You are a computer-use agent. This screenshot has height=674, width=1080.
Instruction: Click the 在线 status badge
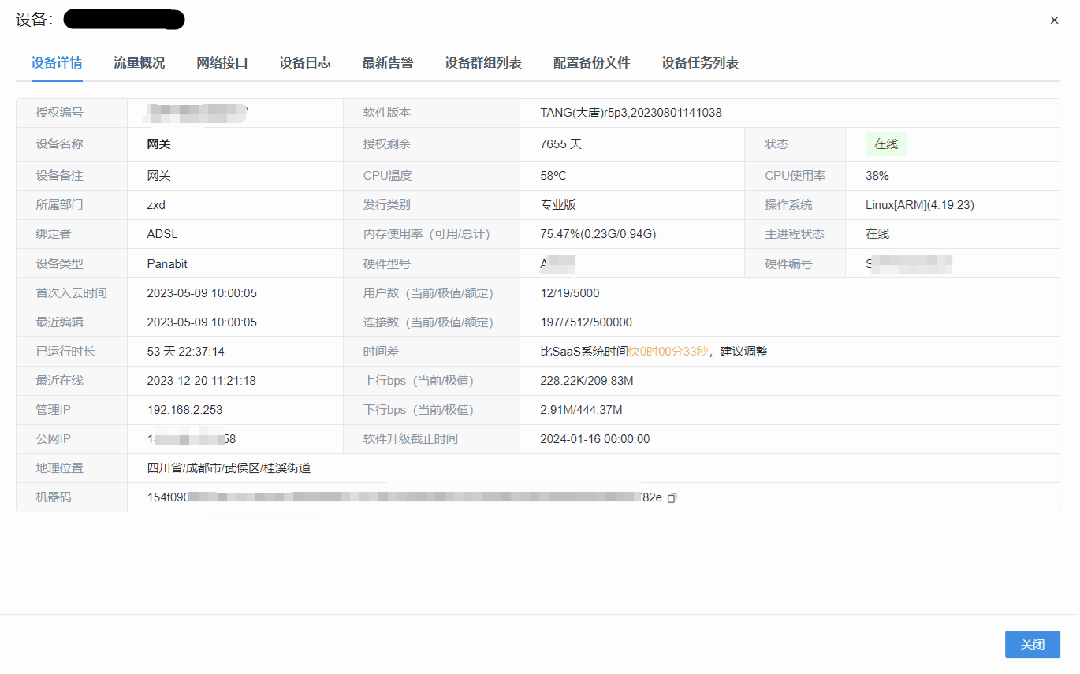884,143
